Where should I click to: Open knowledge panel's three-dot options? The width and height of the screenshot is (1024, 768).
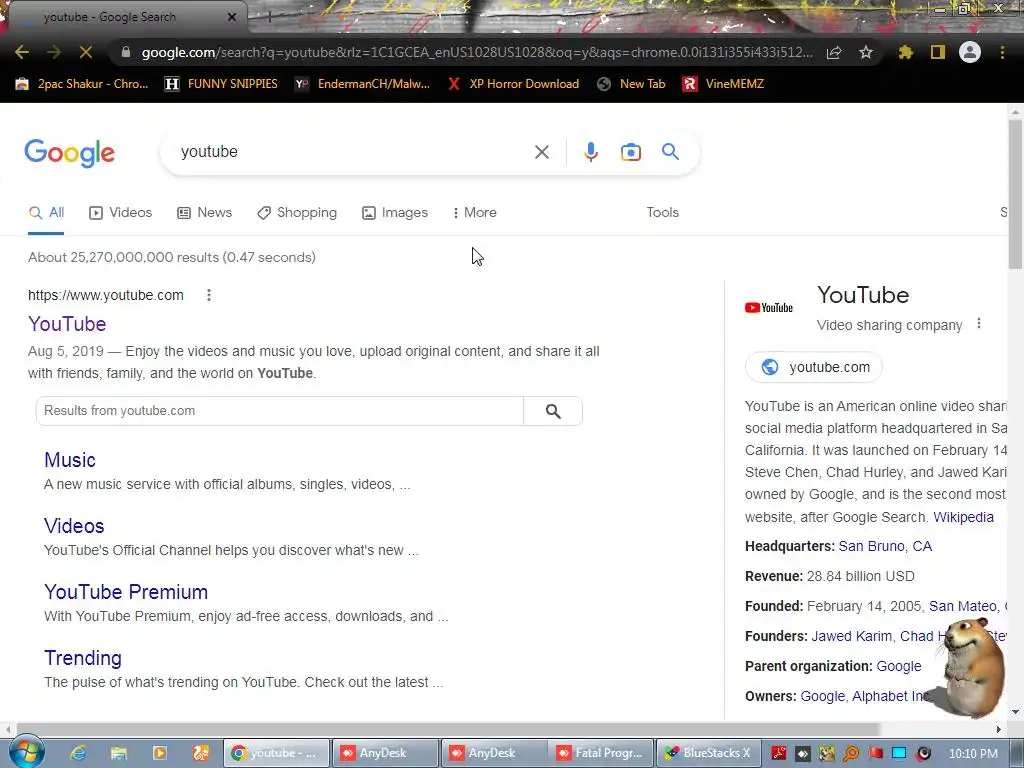[x=979, y=323]
